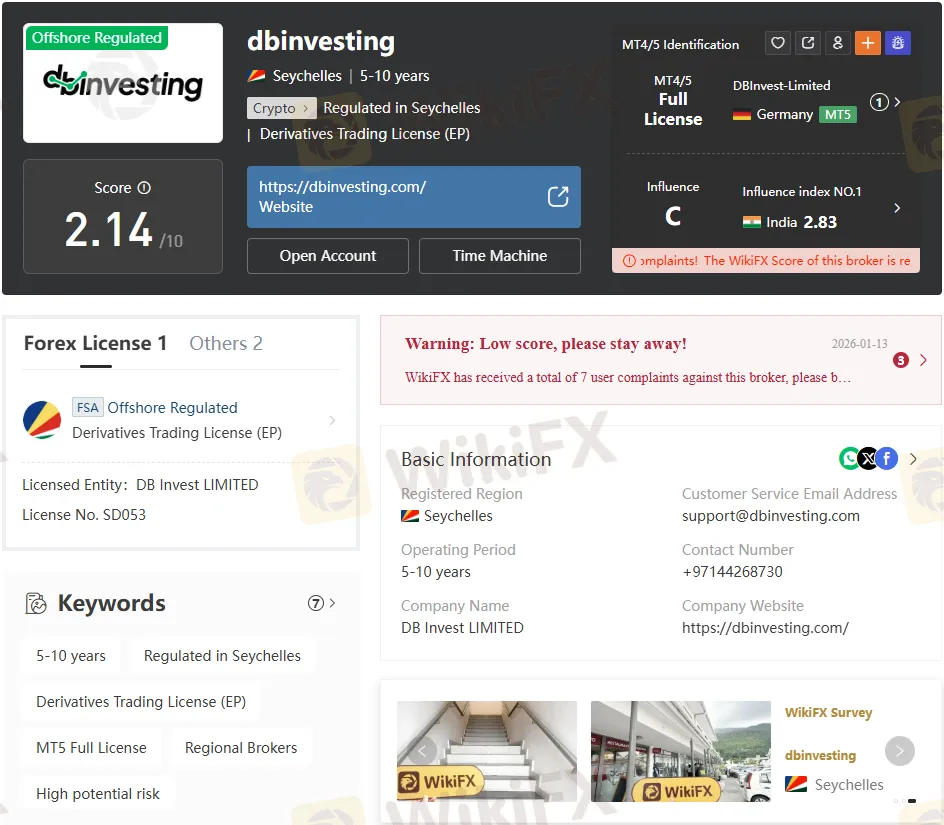Toggle the favorite heart icon
944x825 pixels.
click(x=778, y=43)
